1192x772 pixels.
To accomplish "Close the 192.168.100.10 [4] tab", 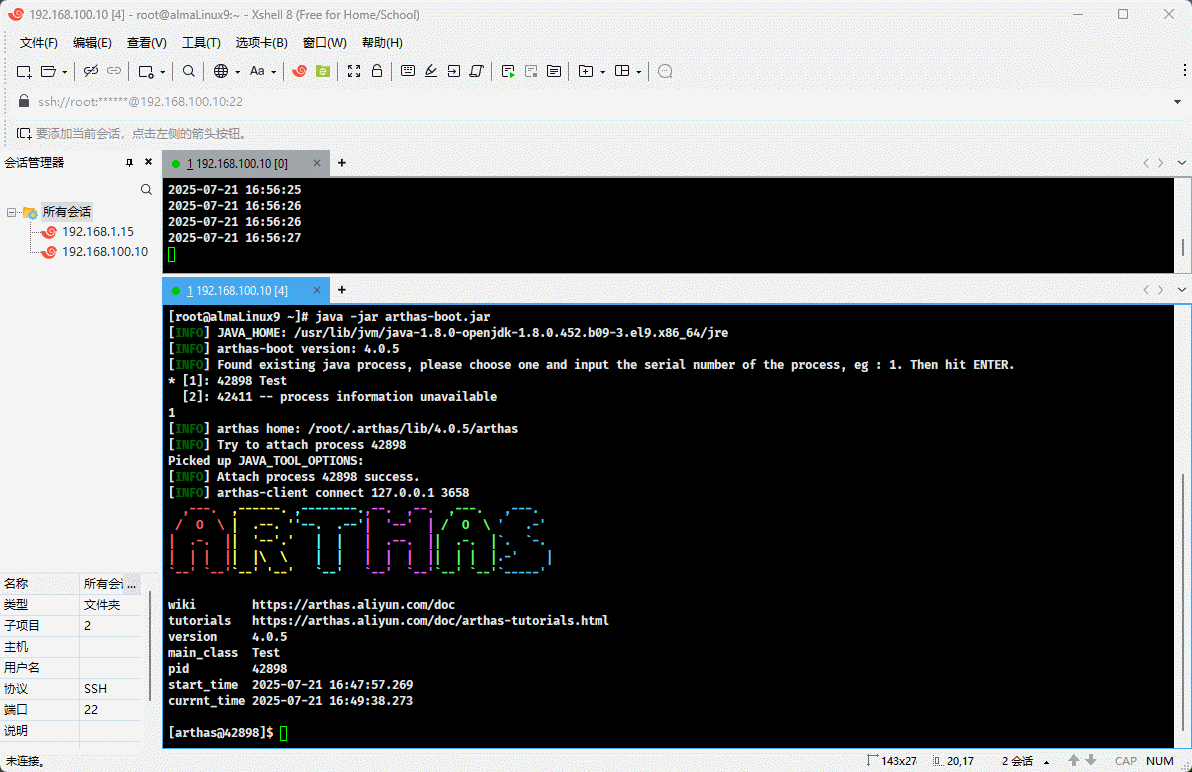I will pos(317,290).
